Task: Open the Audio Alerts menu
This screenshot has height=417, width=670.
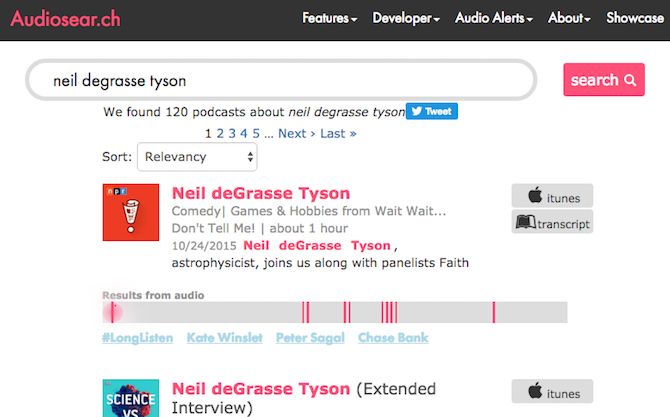Action: click(x=494, y=18)
